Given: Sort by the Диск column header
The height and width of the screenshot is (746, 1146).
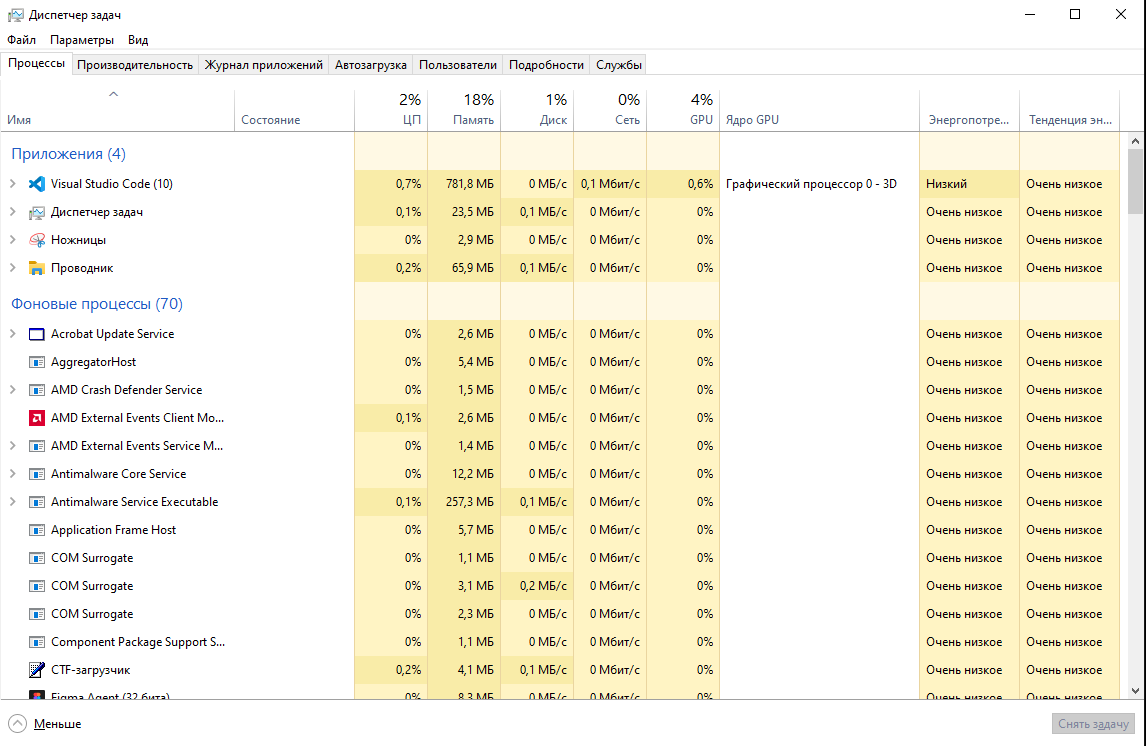Looking at the screenshot, I should pos(537,111).
